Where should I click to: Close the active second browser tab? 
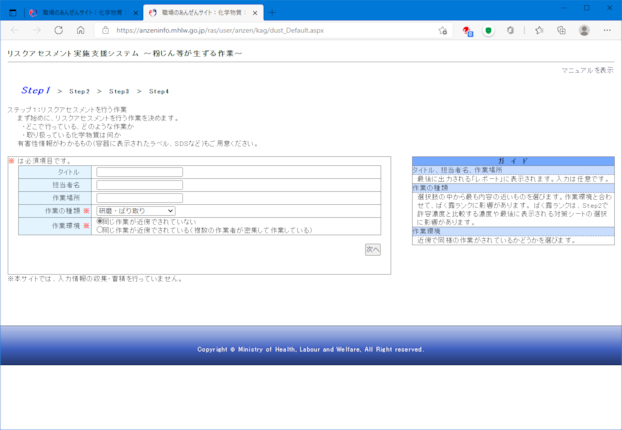click(x=255, y=13)
